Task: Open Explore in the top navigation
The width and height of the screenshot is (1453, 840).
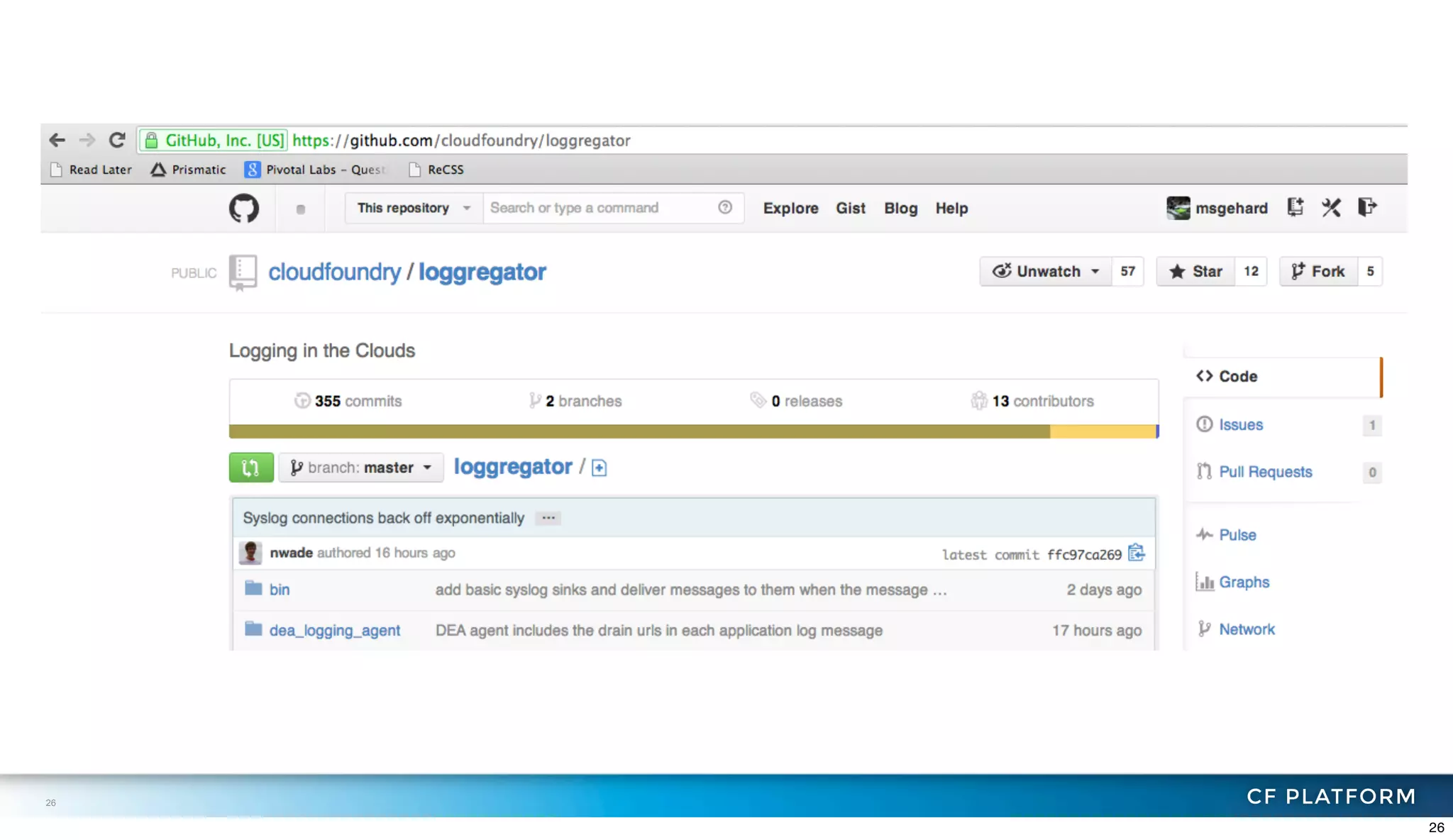Action: (x=790, y=208)
